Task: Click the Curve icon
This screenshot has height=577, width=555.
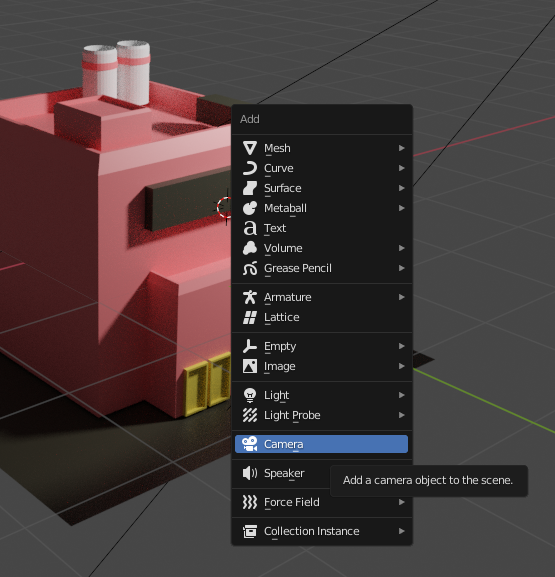Action: click(x=250, y=168)
